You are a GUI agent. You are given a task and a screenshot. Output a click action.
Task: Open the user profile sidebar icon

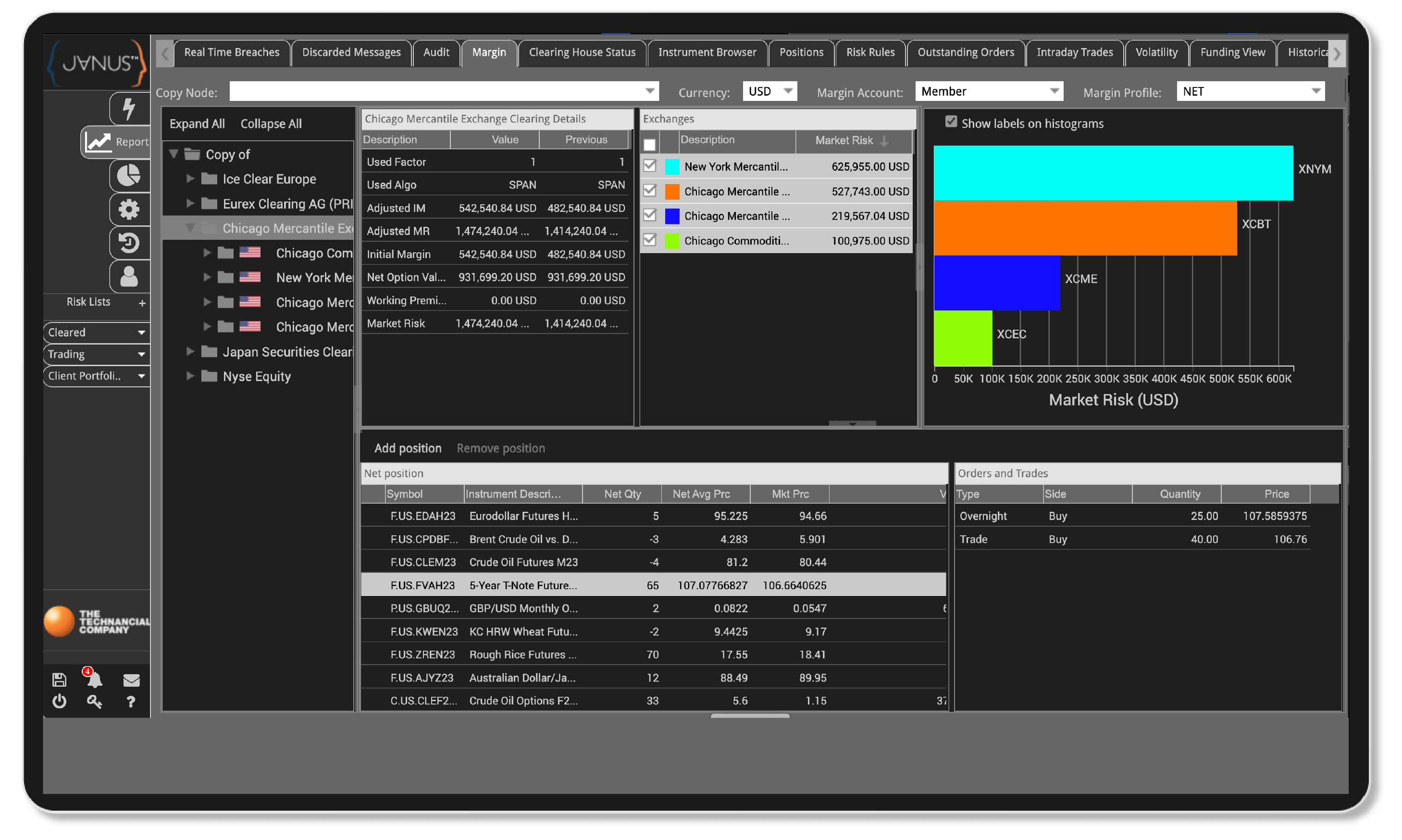129,277
